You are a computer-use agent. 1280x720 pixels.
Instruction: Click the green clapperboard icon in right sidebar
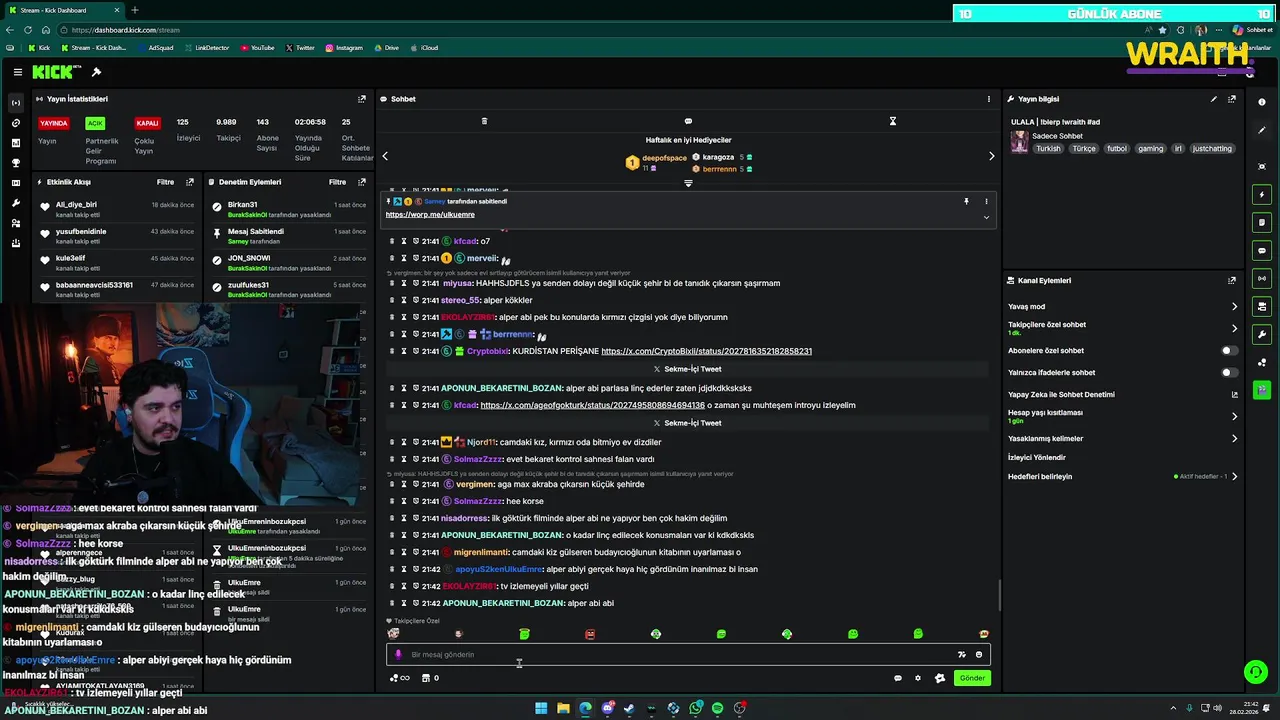coord(1262,390)
